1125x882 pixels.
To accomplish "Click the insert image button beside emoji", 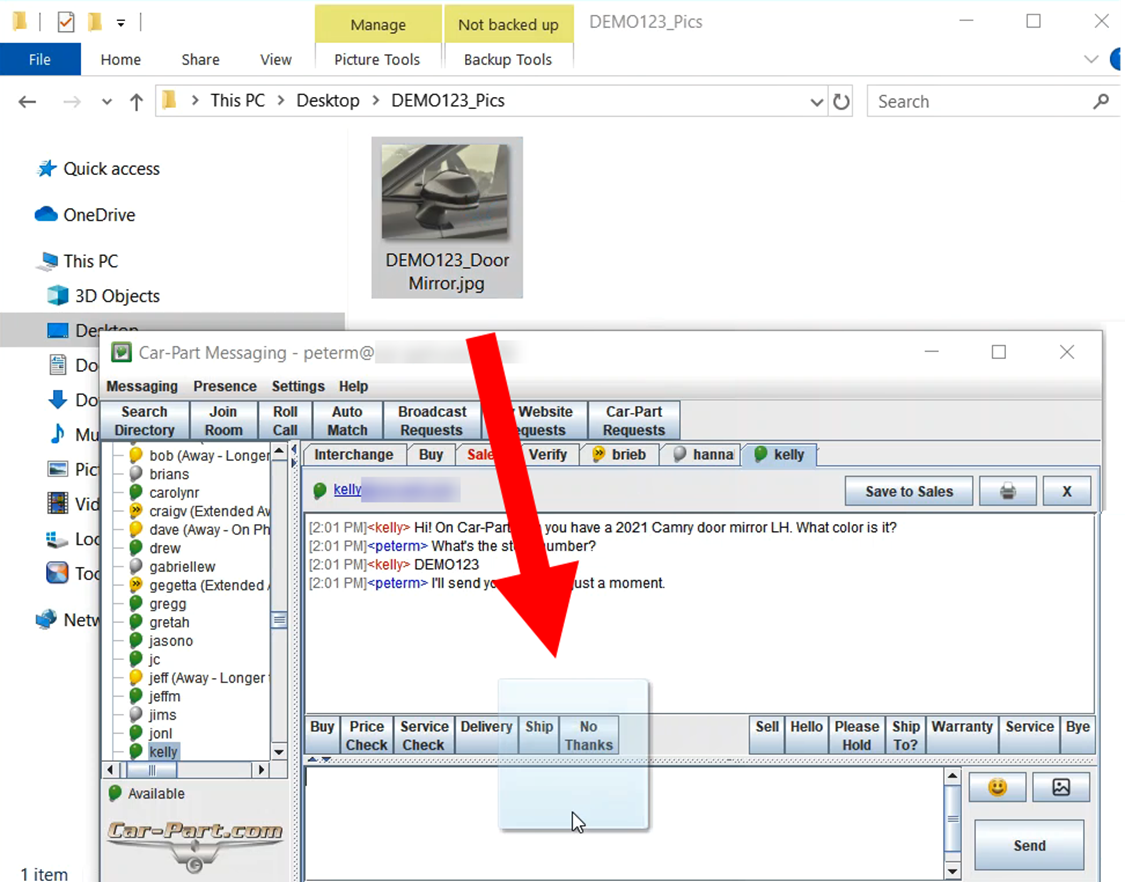I will (x=1061, y=787).
